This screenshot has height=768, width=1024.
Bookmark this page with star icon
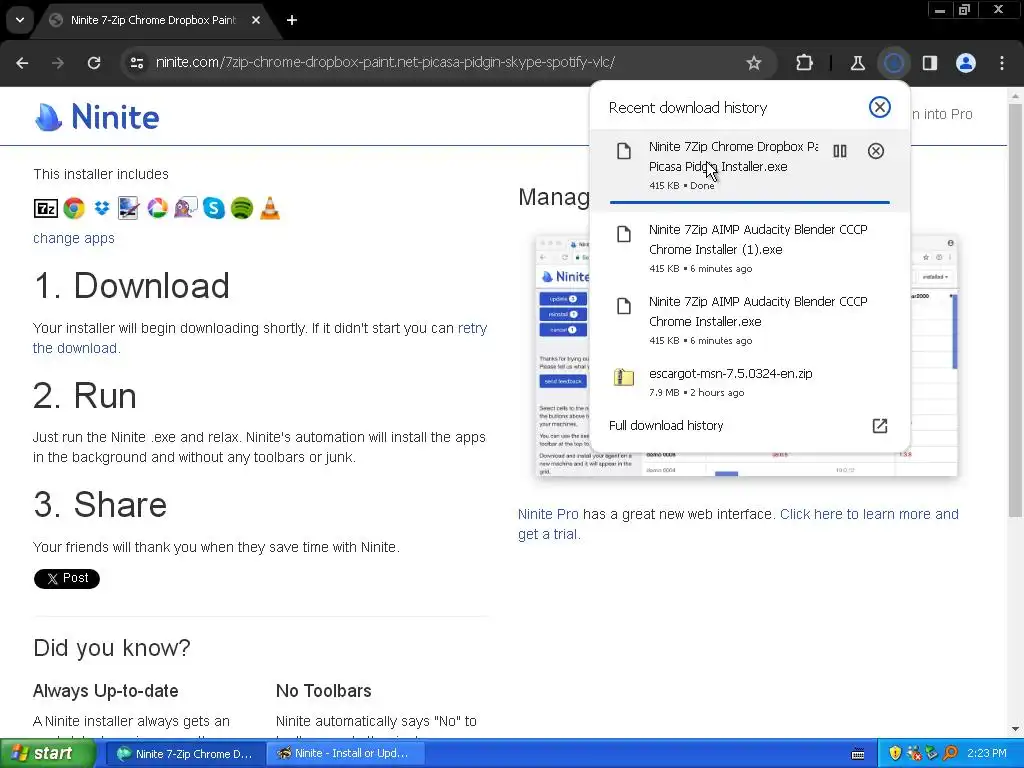(754, 63)
